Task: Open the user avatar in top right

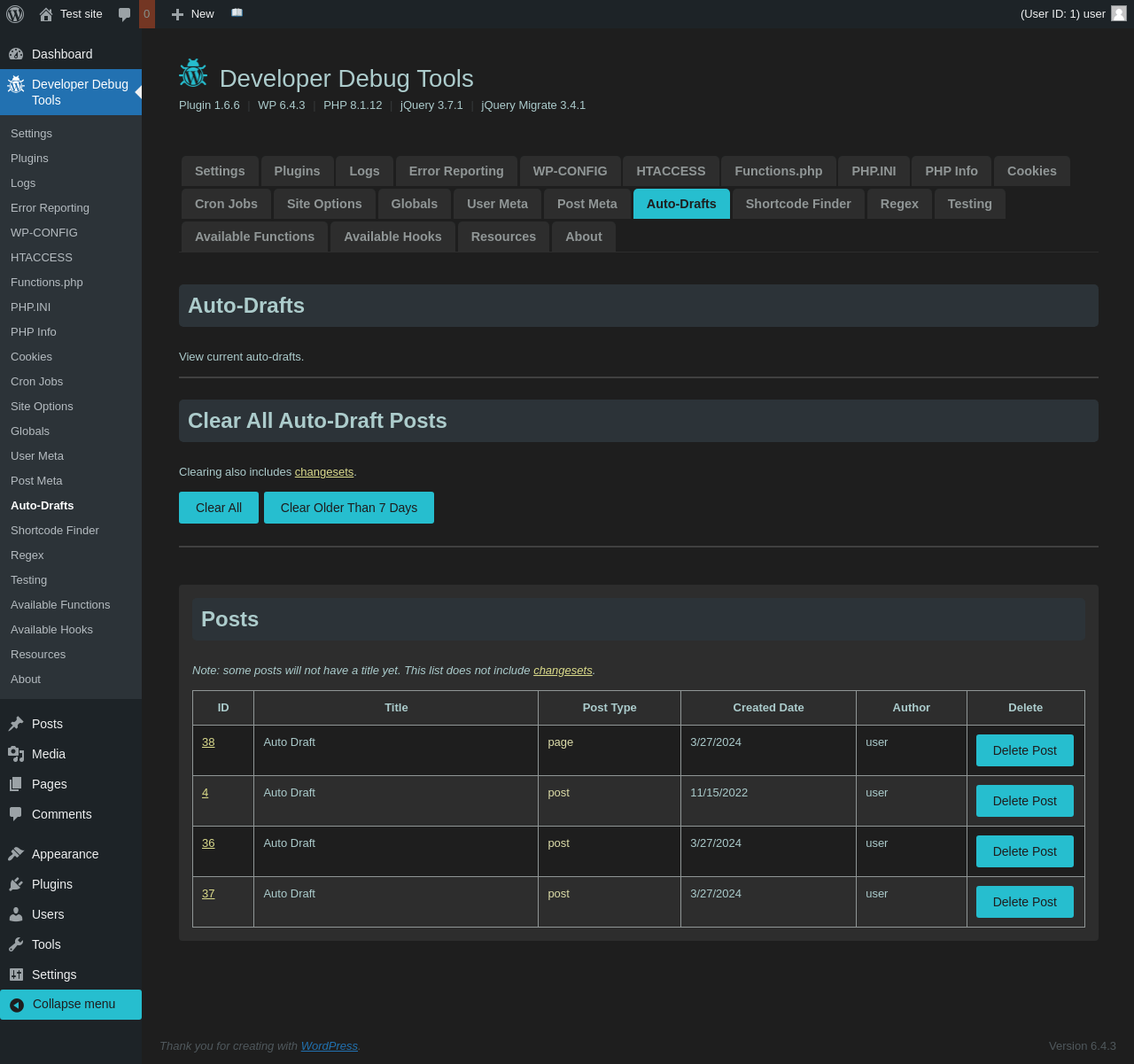Action: pos(1119,13)
